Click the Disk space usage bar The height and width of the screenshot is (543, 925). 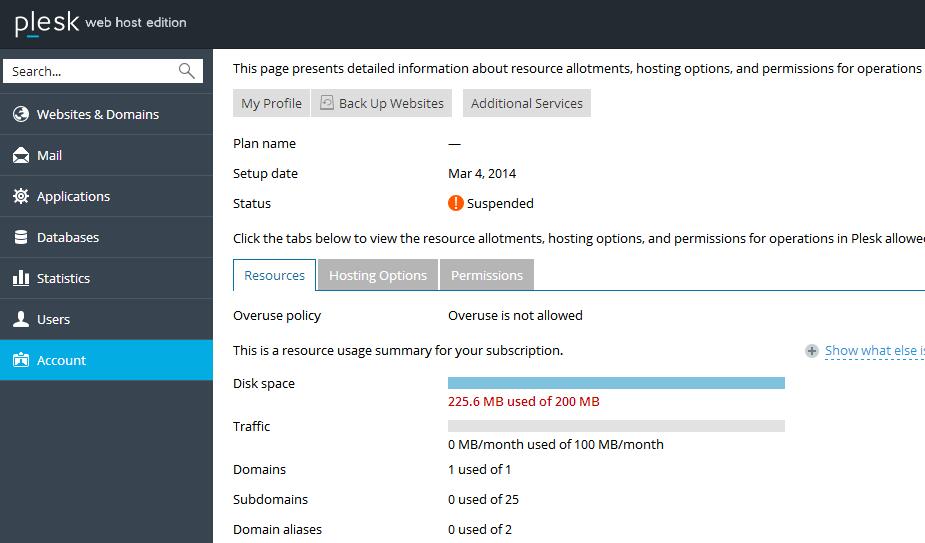pos(616,383)
